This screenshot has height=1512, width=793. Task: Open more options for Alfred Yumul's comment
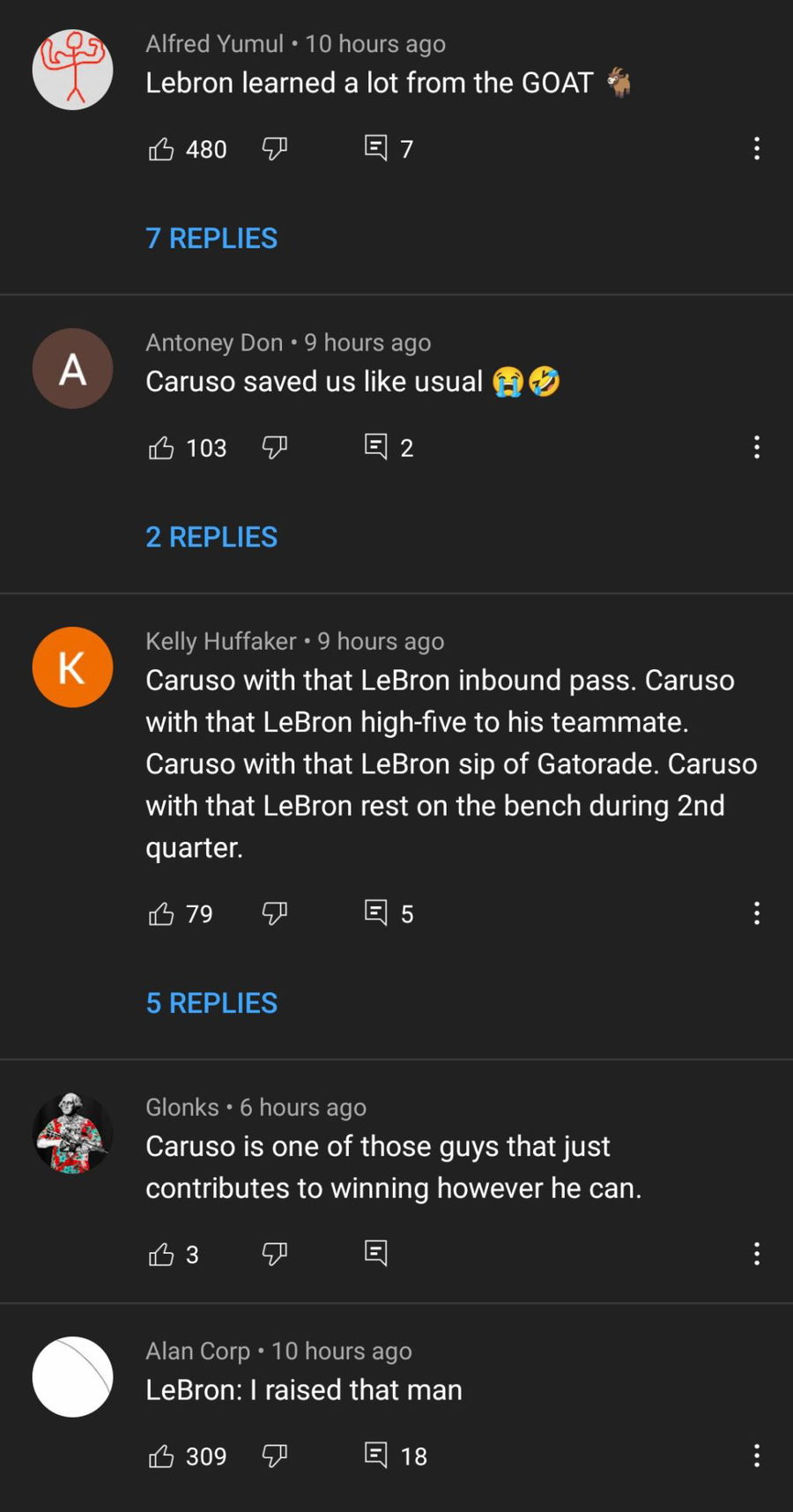point(756,148)
